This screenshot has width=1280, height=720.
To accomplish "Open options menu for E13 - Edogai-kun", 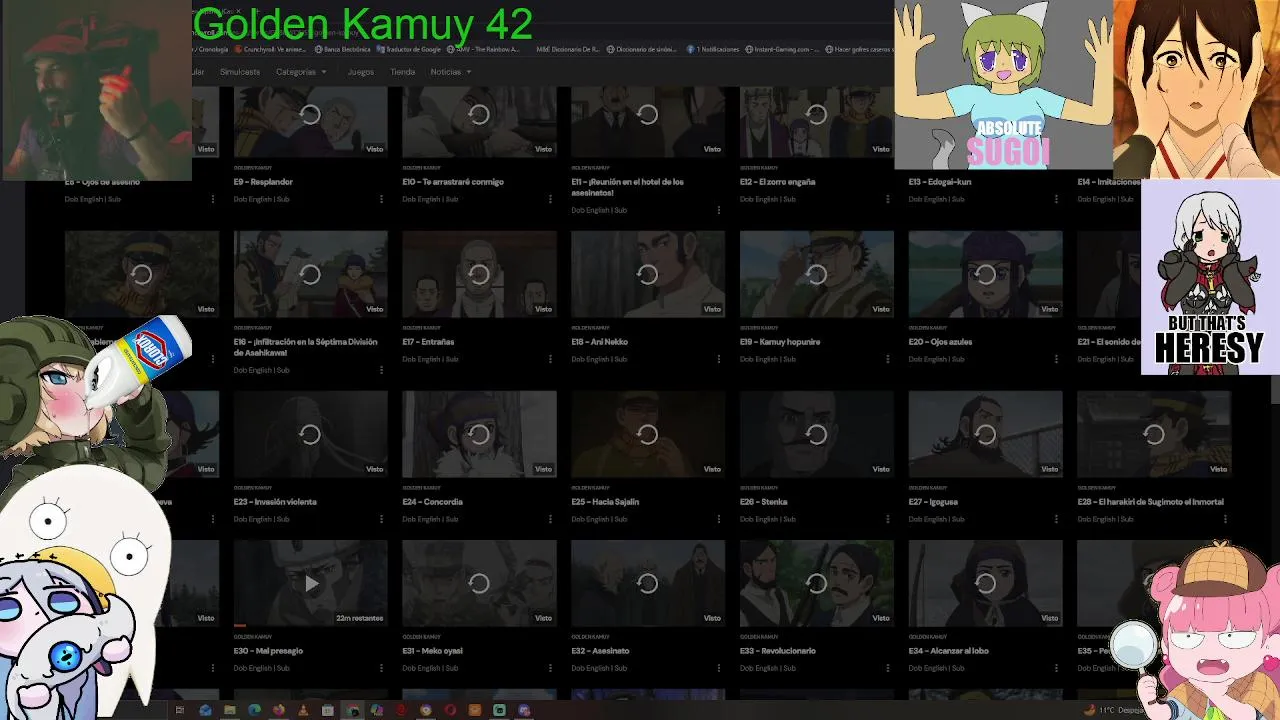I will pos(1057,199).
